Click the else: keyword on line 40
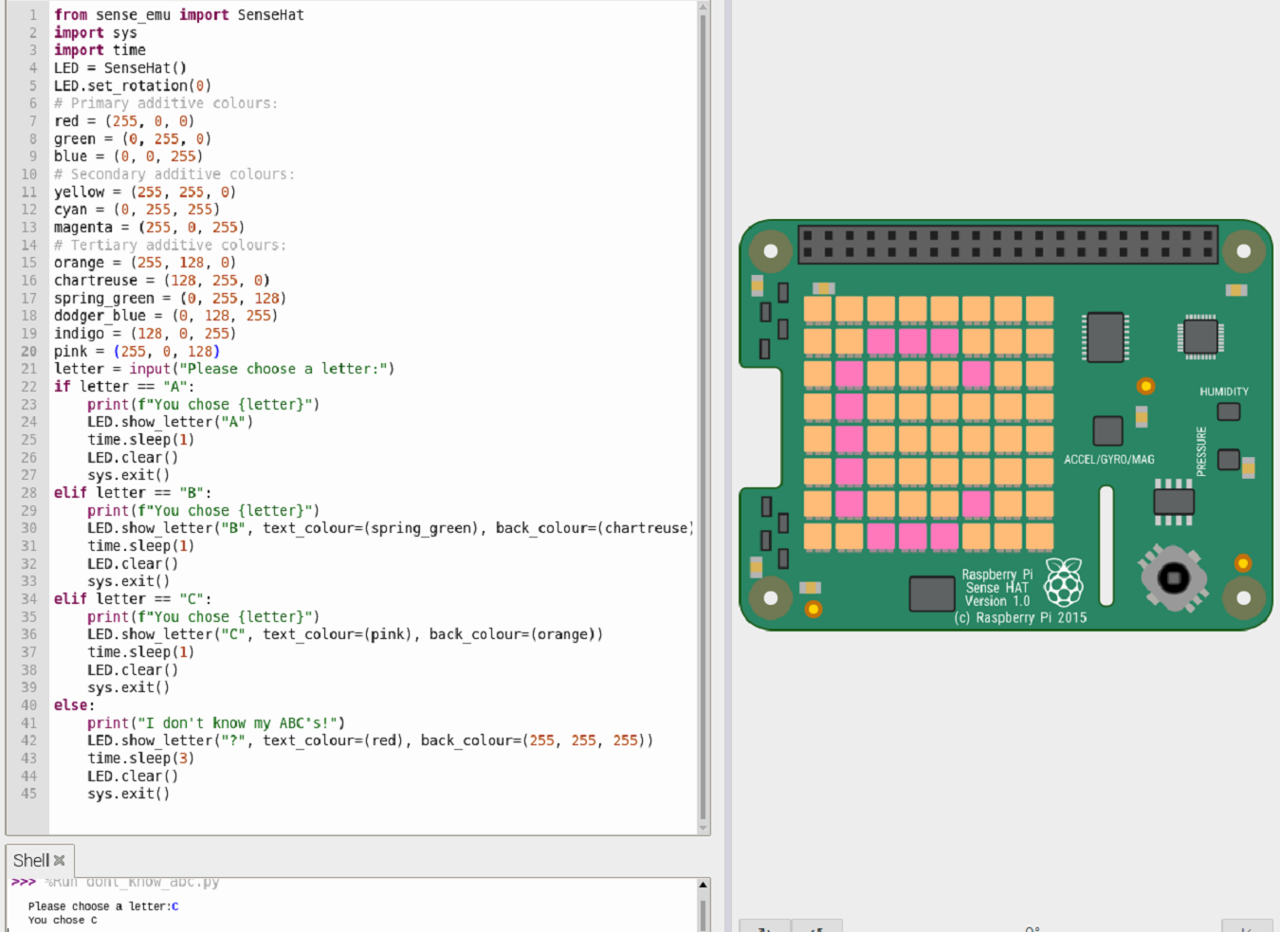The width and height of the screenshot is (1280, 932). tap(71, 705)
